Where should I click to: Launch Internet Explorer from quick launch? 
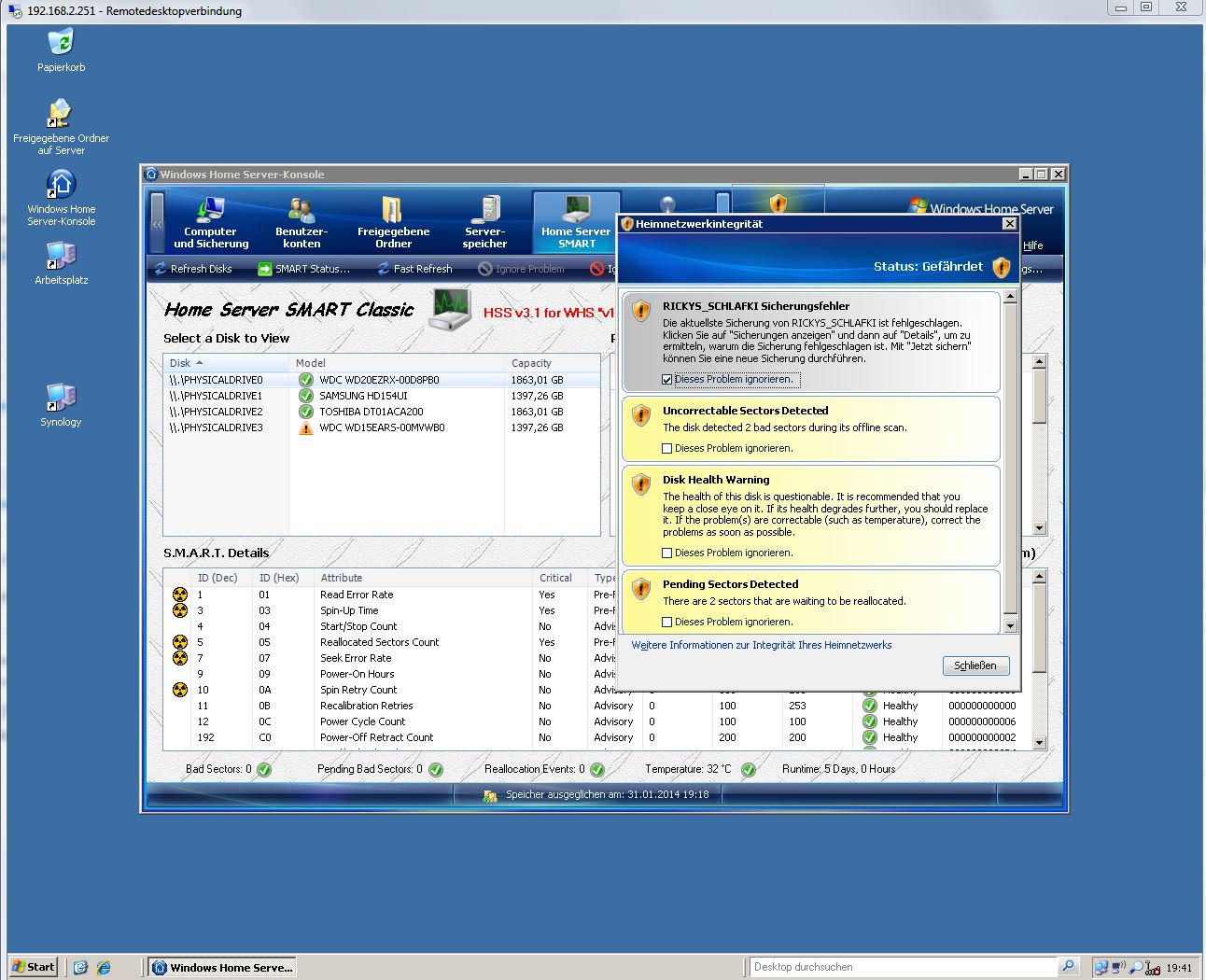tap(103, 968)
